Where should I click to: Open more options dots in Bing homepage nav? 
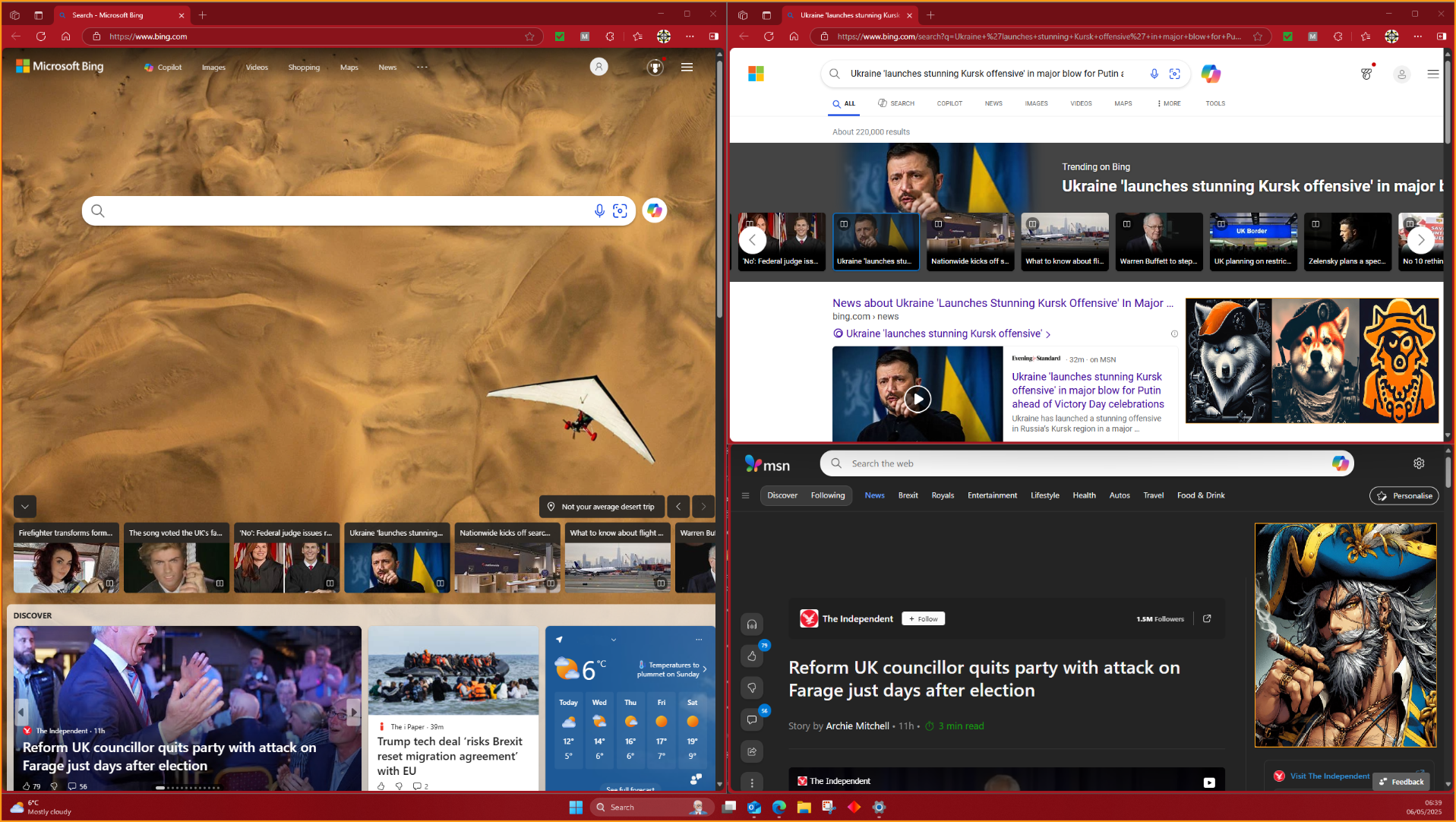(x=422, y=67)
